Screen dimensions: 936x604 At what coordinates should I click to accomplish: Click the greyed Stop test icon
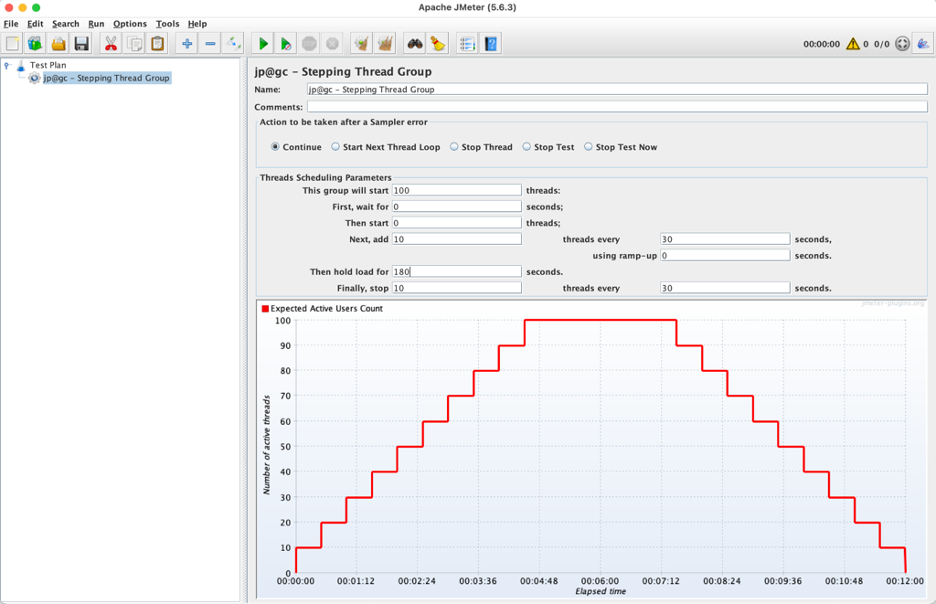coord(309,44)
